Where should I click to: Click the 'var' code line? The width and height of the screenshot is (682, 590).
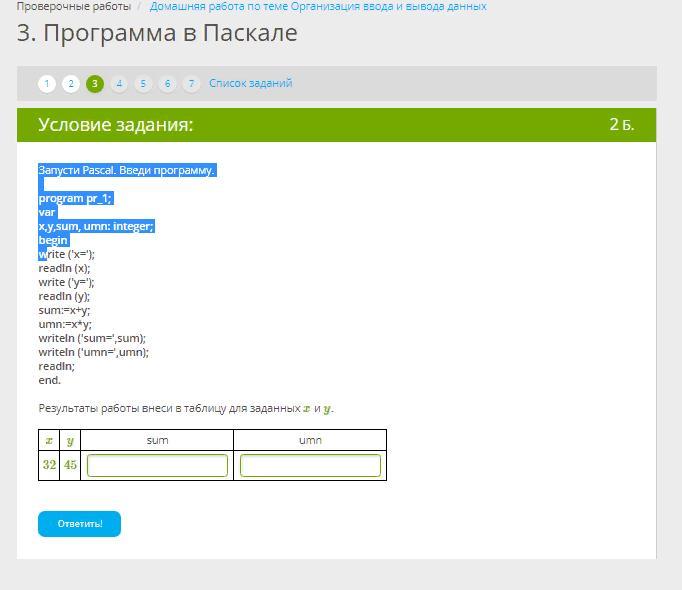[x=47, y=212]
